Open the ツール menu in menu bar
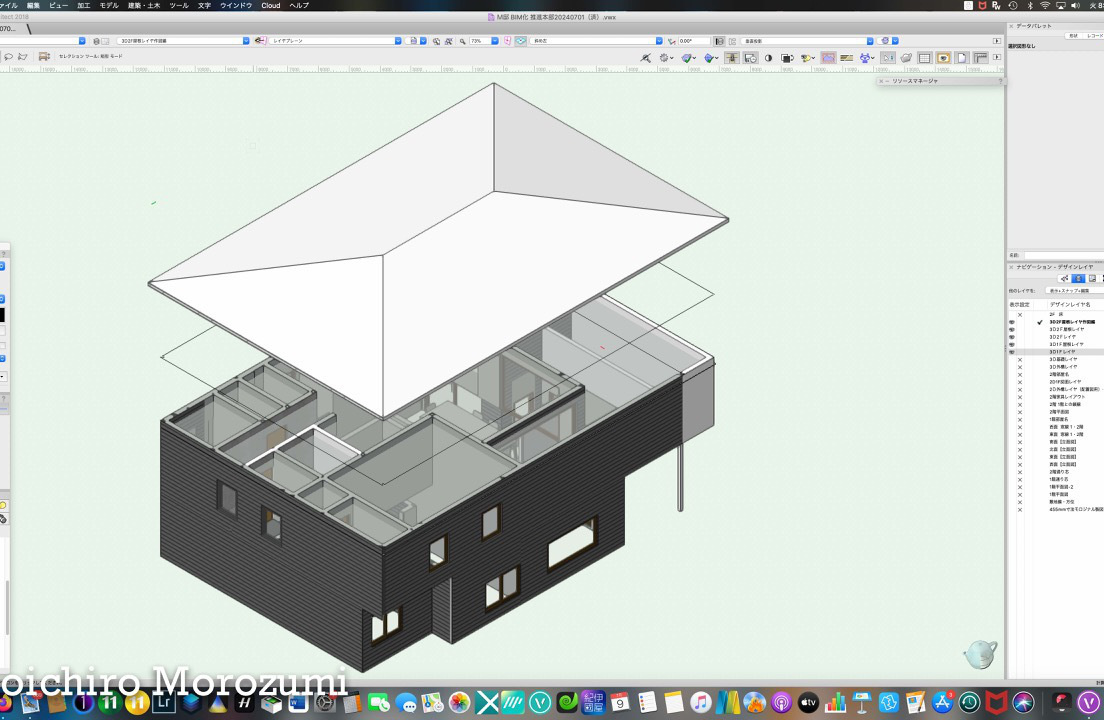This screenshot has width=1104, height=720. coord(179,5)
